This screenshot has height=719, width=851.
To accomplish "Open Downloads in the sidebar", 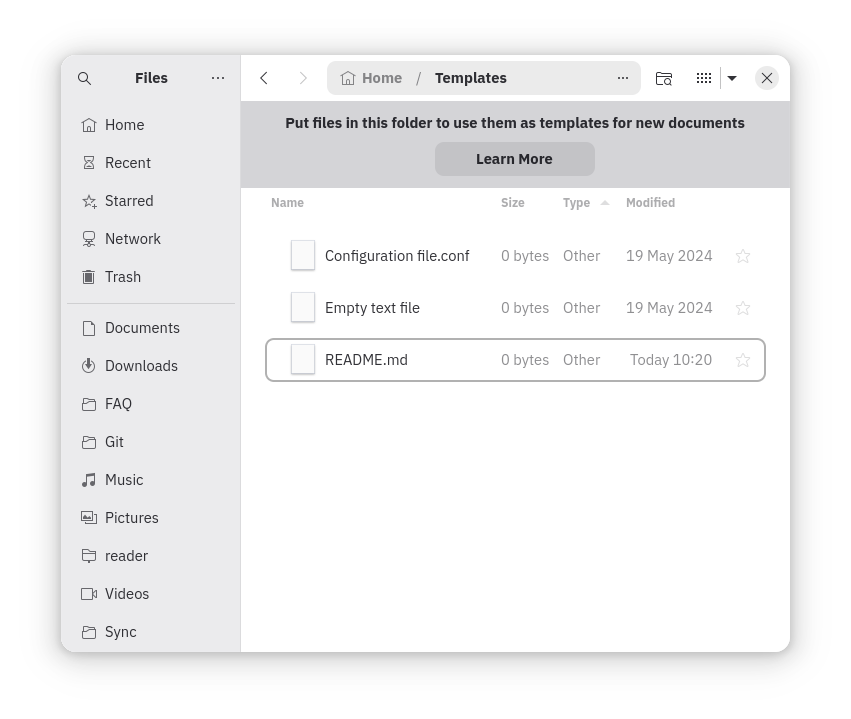I will (x=151, y=366).
